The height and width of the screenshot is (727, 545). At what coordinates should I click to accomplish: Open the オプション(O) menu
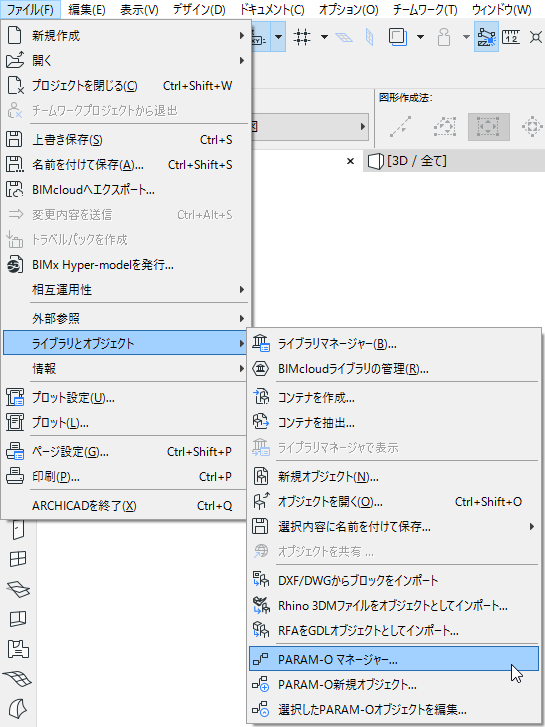click(348, 9)
